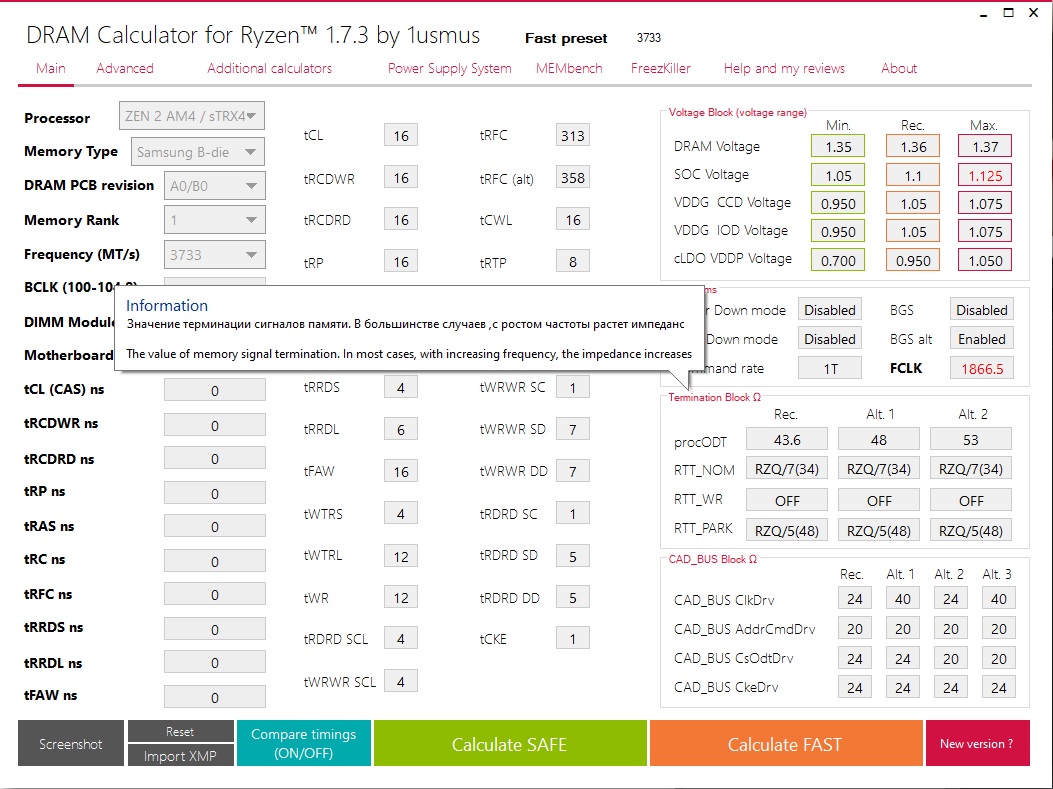Open the MEMbench tab
Viewport: 1053px width, 789px height.
(x=569, y=68)
